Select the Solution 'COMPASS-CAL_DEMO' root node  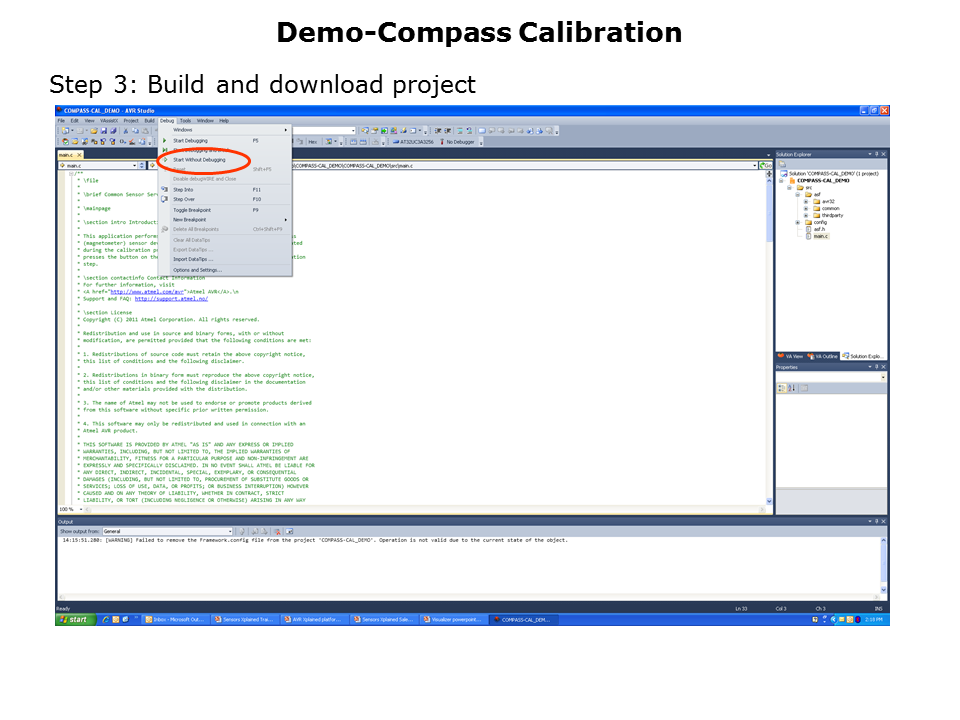tap(830, 174)
